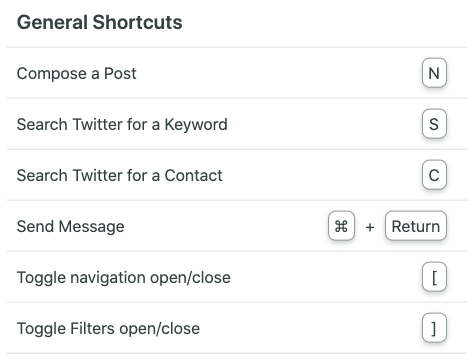Click the word Contact in third row
The width and height of the screenshot is (475, 361).
193,175
